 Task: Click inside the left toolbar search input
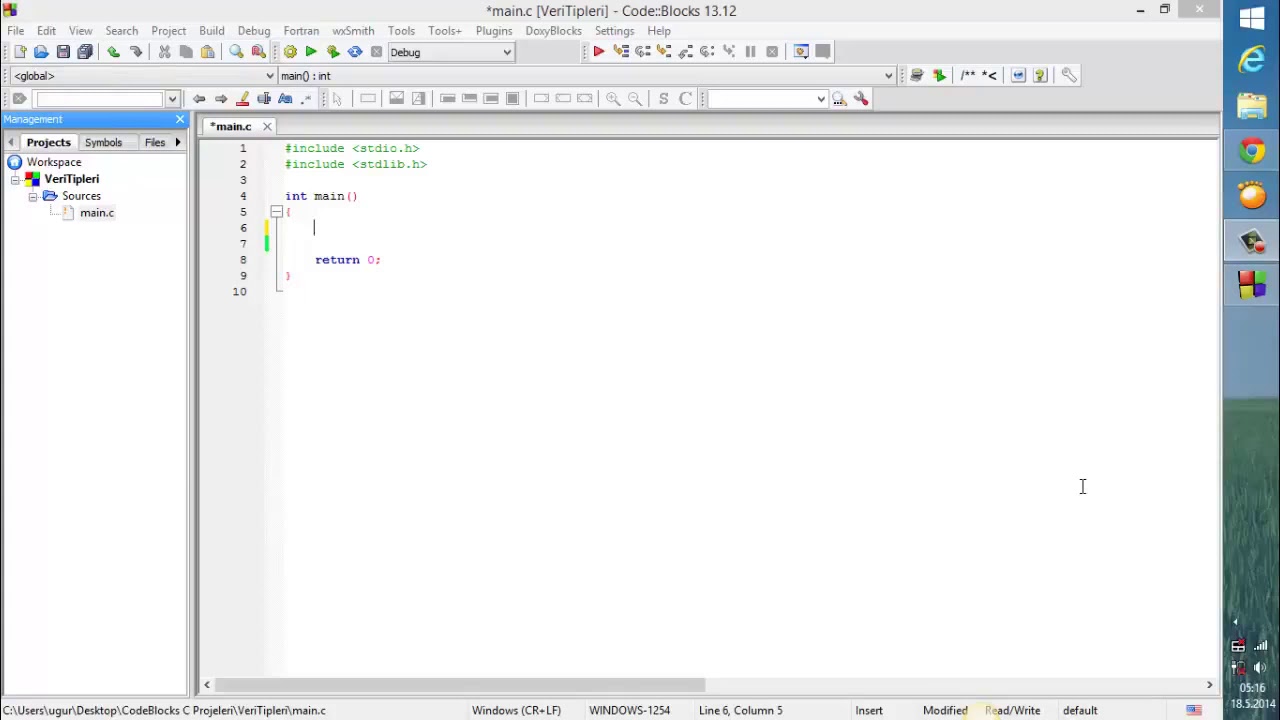(100, 99)
